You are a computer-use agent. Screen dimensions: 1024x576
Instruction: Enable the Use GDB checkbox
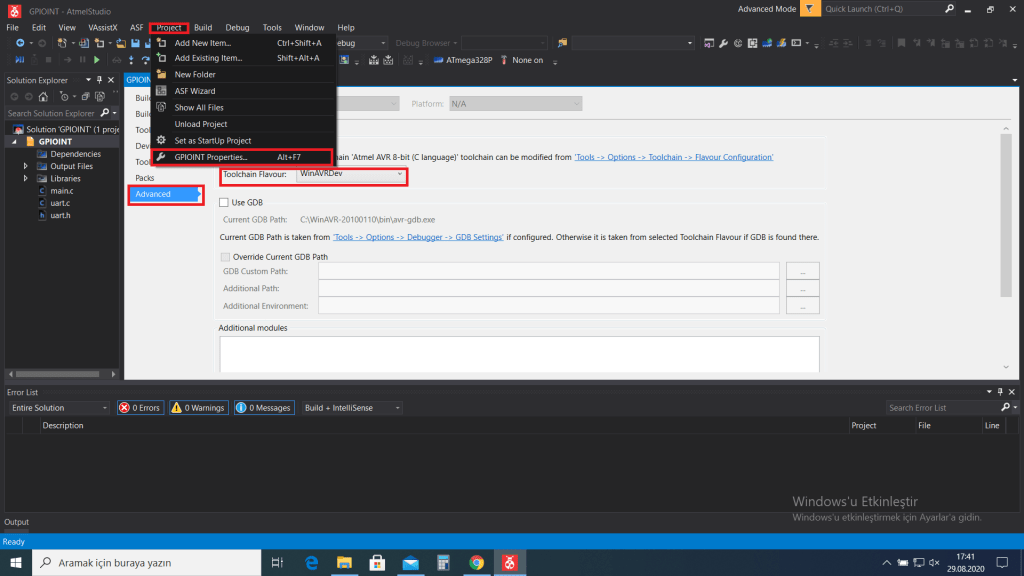tap(224, 202)
